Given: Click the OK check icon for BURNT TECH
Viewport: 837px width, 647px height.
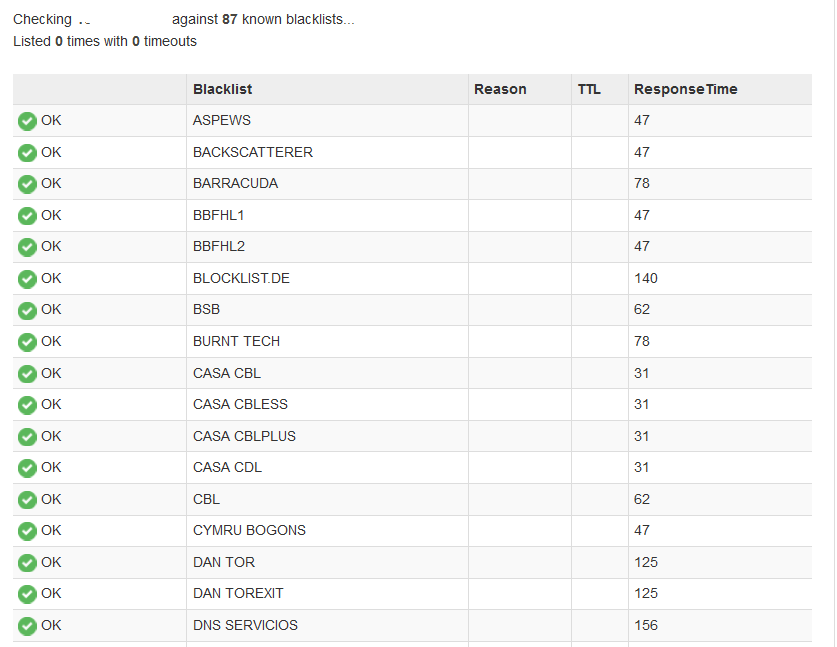Looking at the screenshot, I should coord(27,342).
